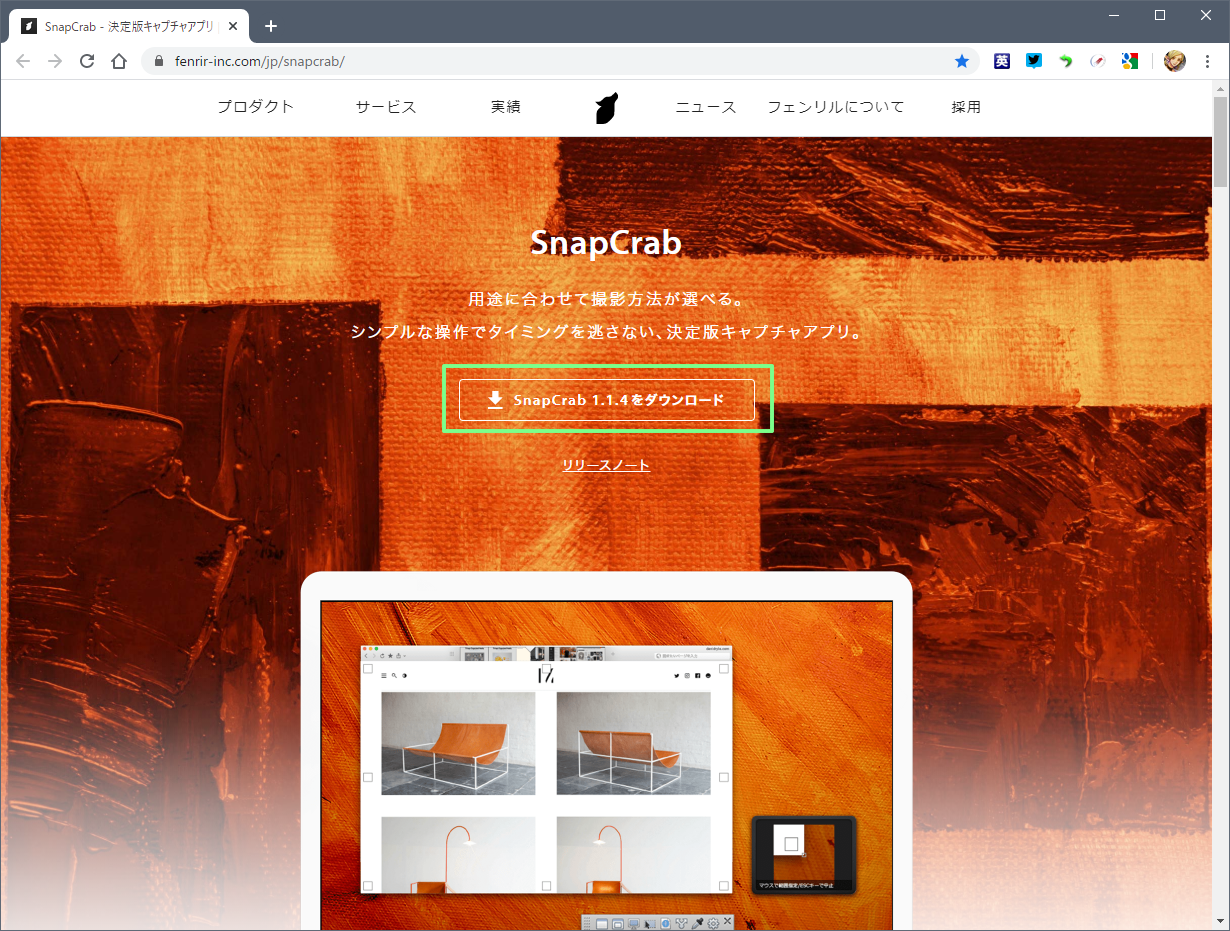Screen dimensions: 1230x931
Task: Open the 英 dictionary extension
Action: pyautogui.click(x=1002, y=61)
